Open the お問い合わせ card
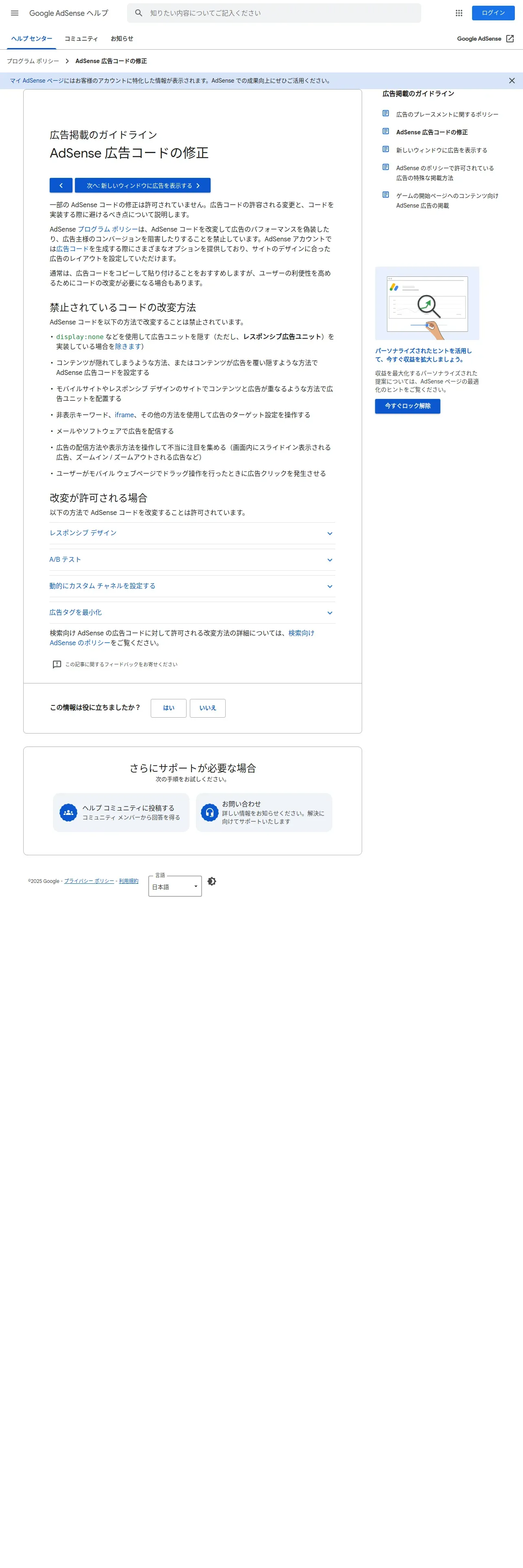Viewport: 523px width, 1568px height. tap(264, 812)
